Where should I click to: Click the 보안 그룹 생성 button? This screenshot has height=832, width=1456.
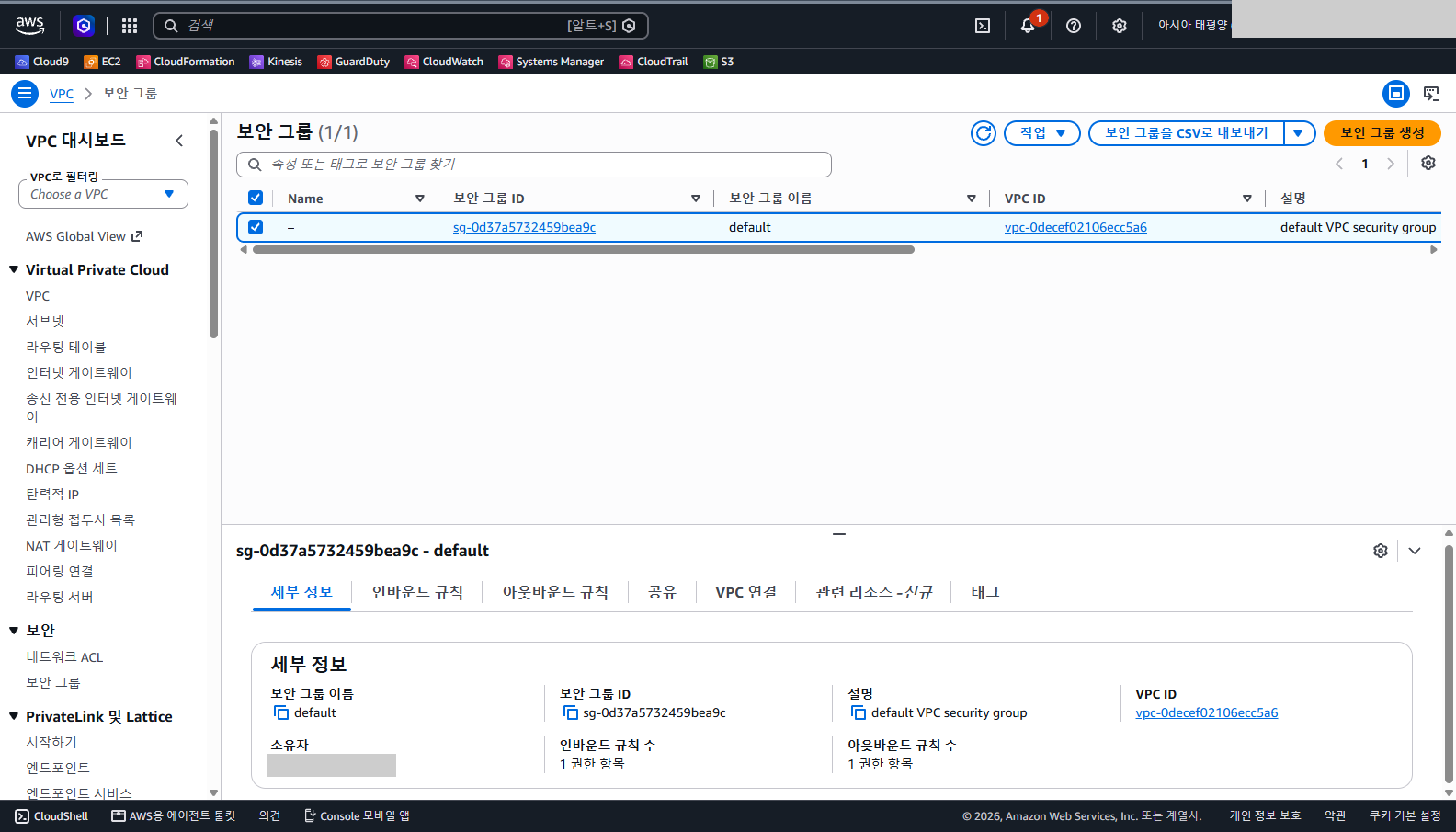(1382, 133)
